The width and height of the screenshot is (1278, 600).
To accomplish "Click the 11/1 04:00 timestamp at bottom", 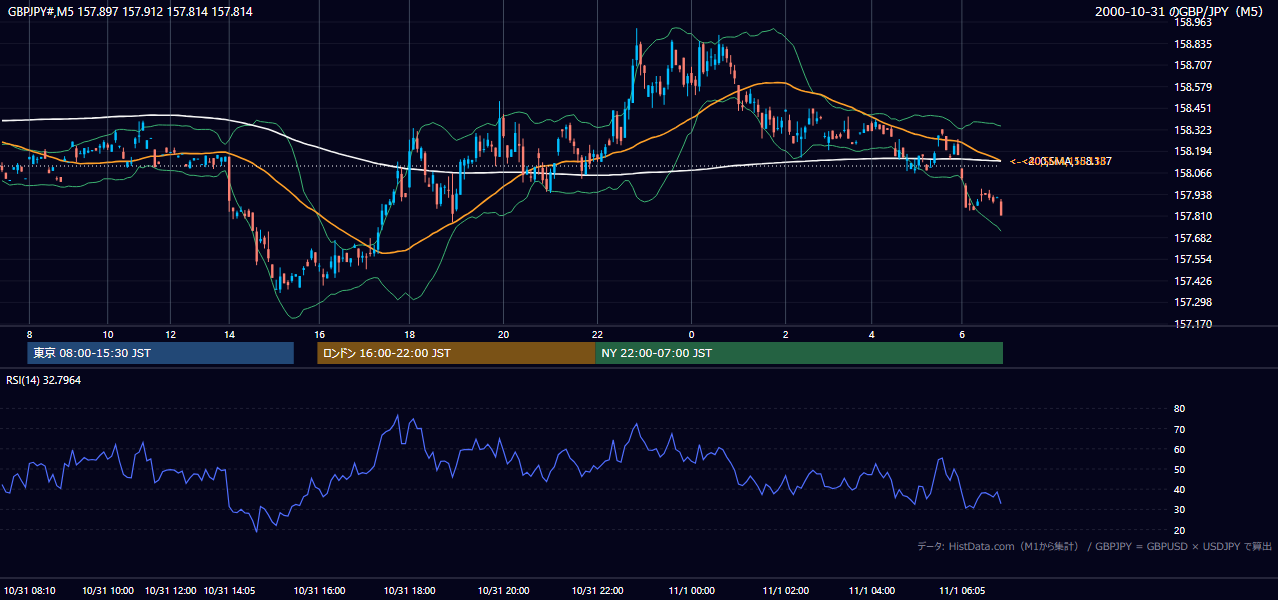I will 871,591.
